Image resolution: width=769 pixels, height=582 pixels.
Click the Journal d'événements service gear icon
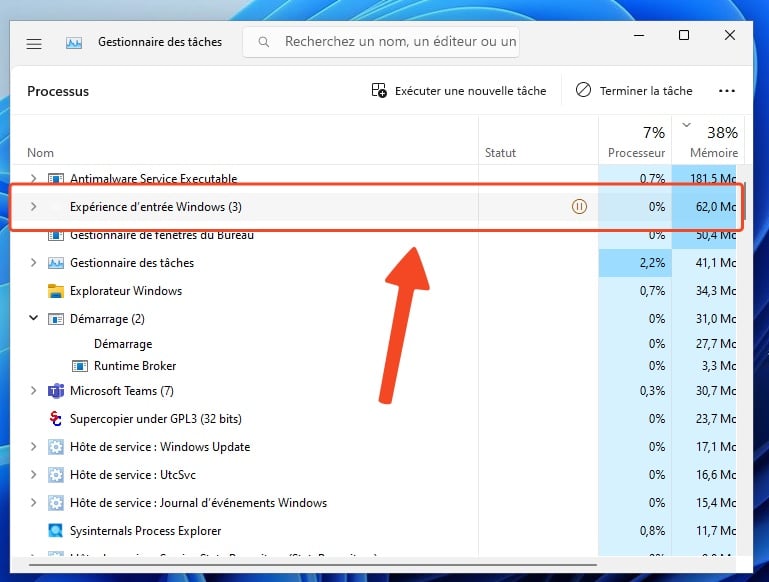[x=55, y=503]
